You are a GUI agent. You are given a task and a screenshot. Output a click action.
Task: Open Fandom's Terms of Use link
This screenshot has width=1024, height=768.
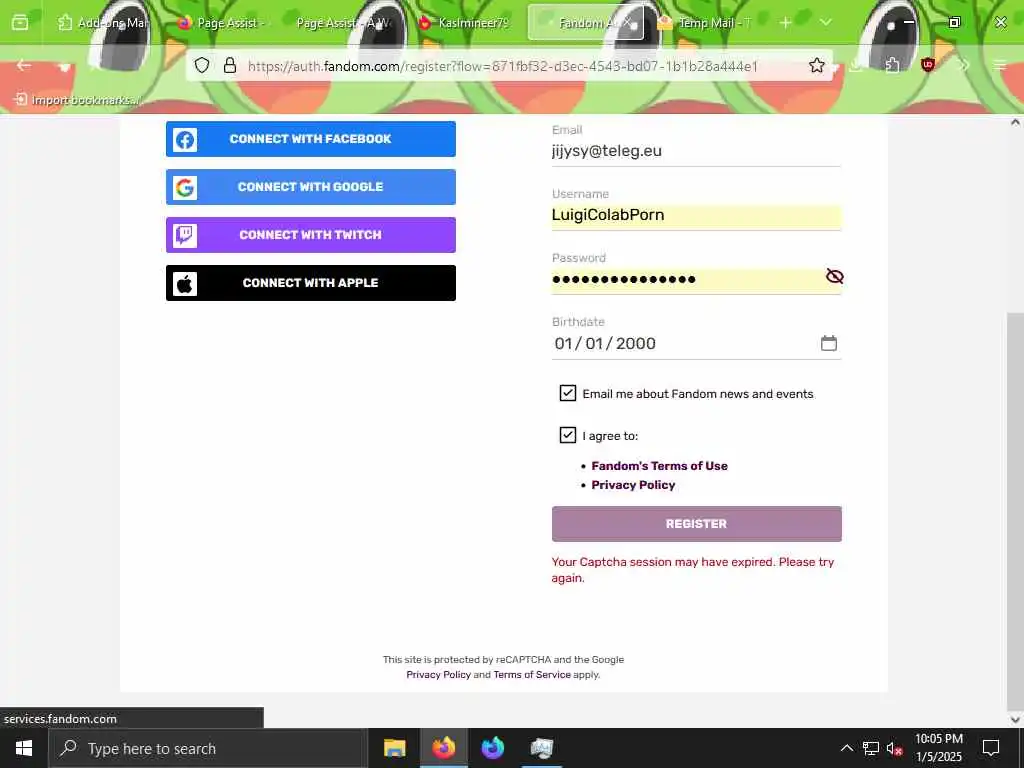click(659, 466)
